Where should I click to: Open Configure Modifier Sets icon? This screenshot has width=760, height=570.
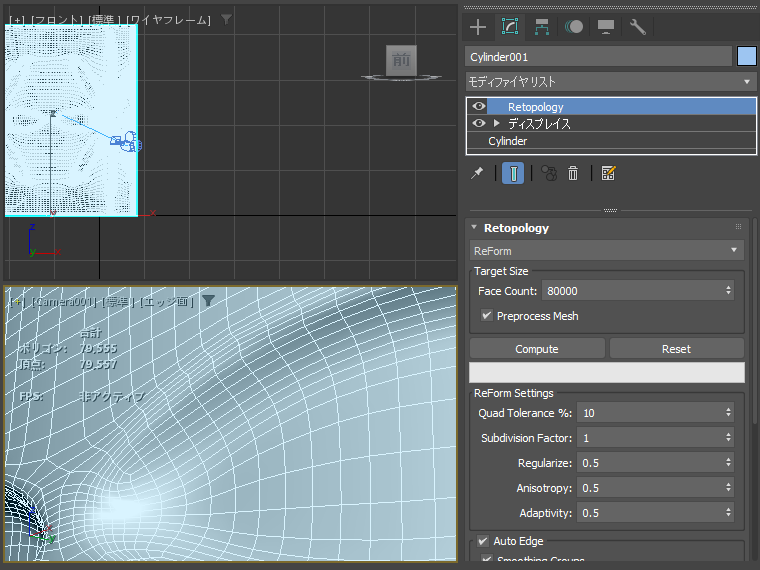pos(608,173)
